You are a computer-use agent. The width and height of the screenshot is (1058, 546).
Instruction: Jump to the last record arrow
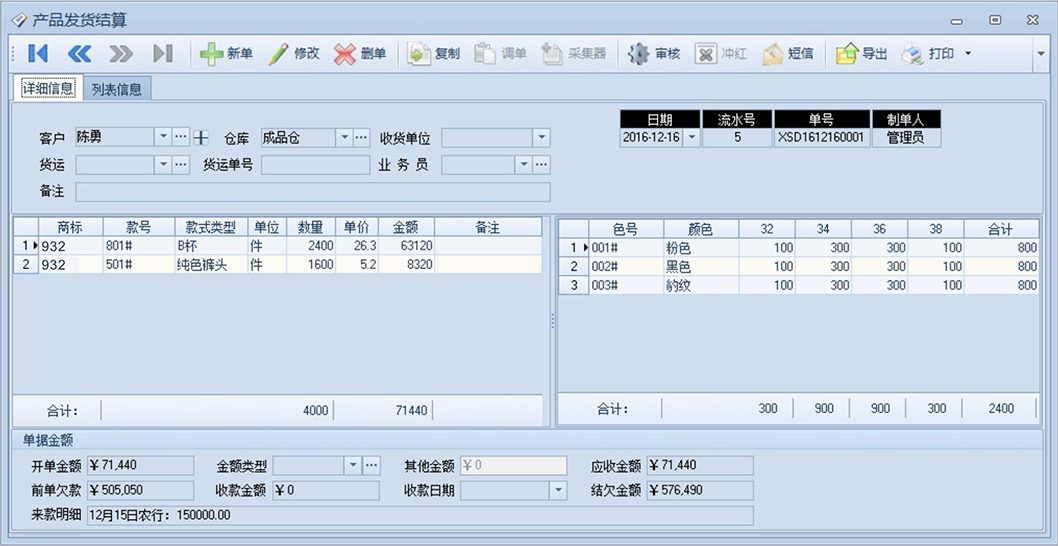162,54
